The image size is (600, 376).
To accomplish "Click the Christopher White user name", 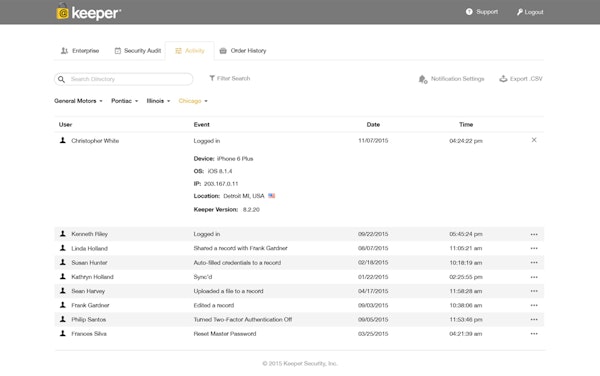I will point(95,141).
